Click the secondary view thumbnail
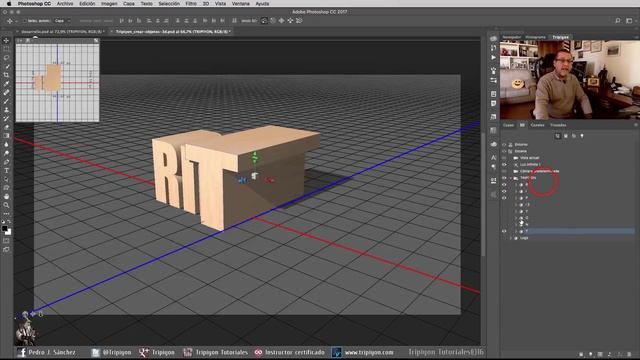Viewport: 640px width, 360px height. [57, 83]
